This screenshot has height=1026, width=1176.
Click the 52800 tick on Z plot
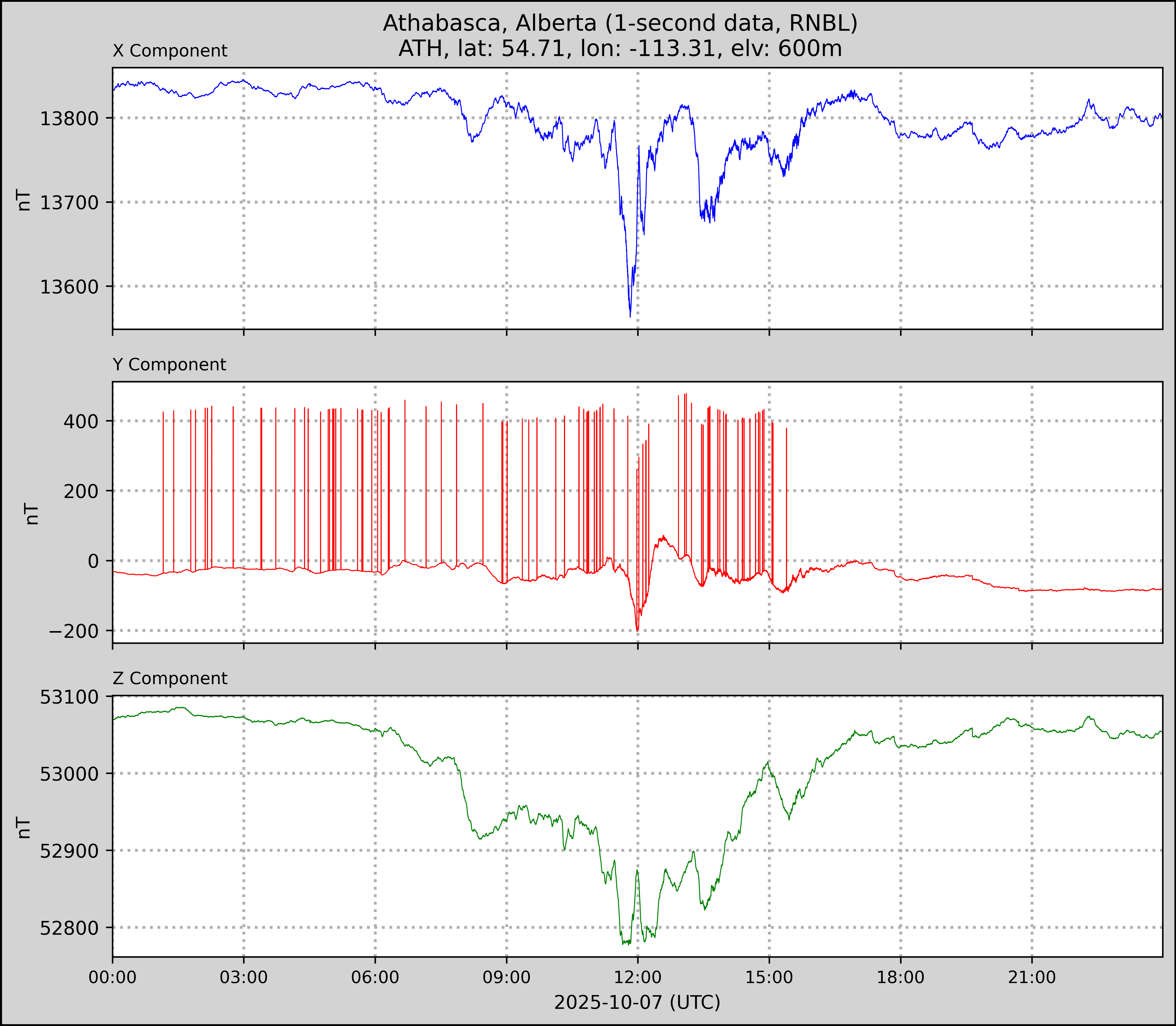[x=69, y=927]
